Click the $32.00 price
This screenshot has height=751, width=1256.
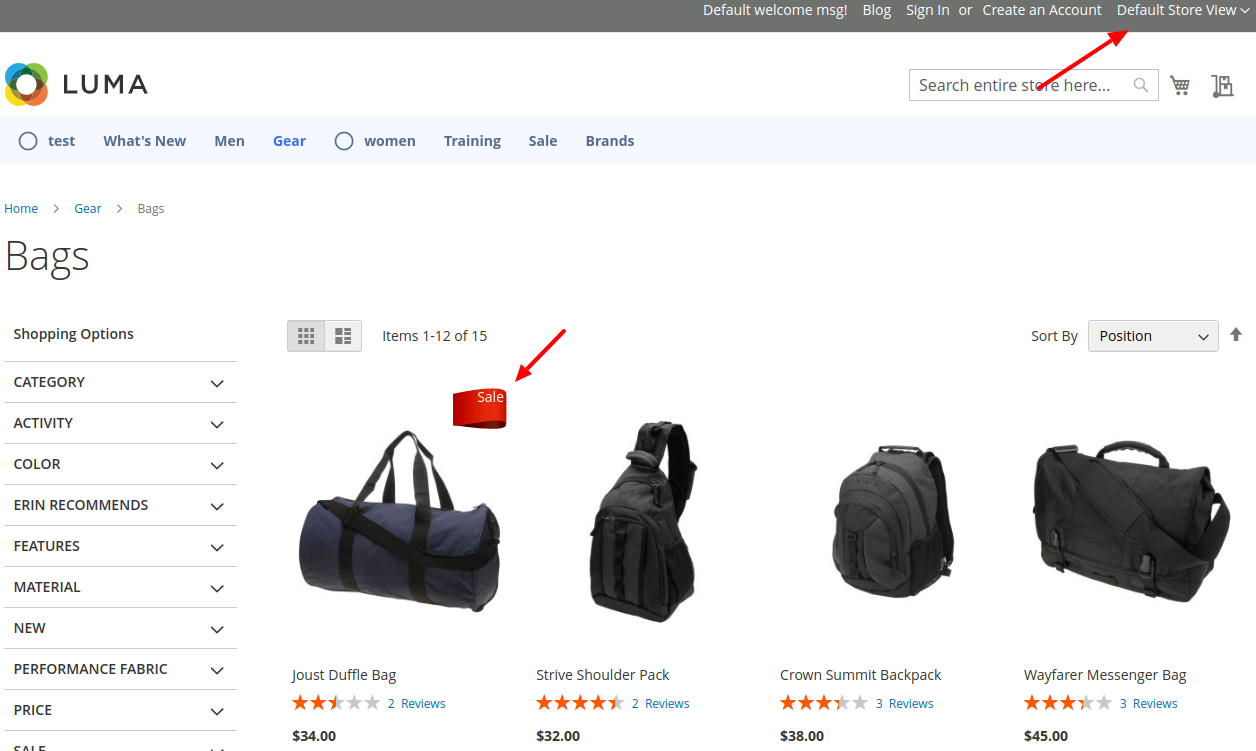(558, 736)
